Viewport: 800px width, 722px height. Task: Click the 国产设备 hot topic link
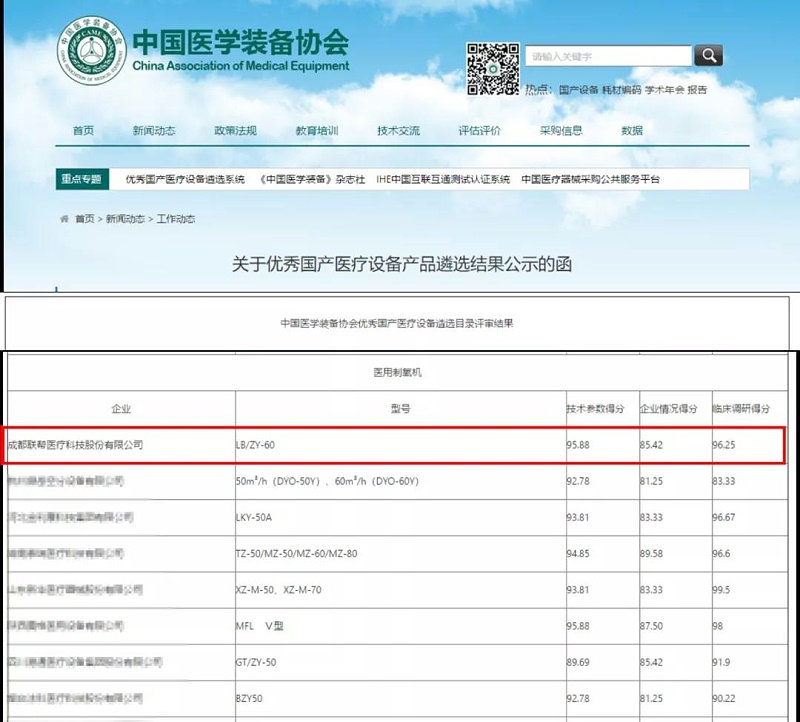point(578,90)
